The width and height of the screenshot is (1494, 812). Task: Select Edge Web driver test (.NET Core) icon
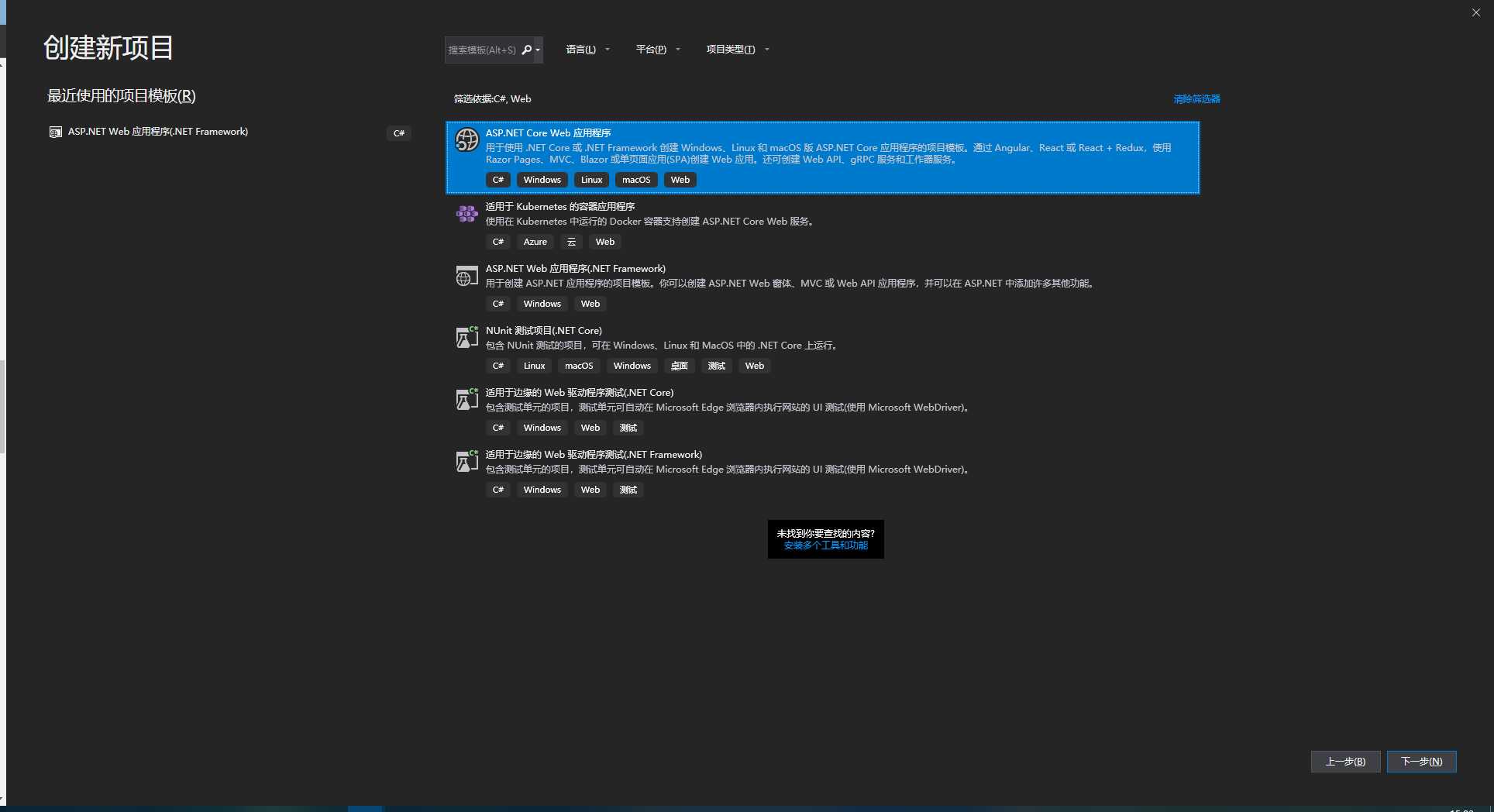[x=466, y=399]
